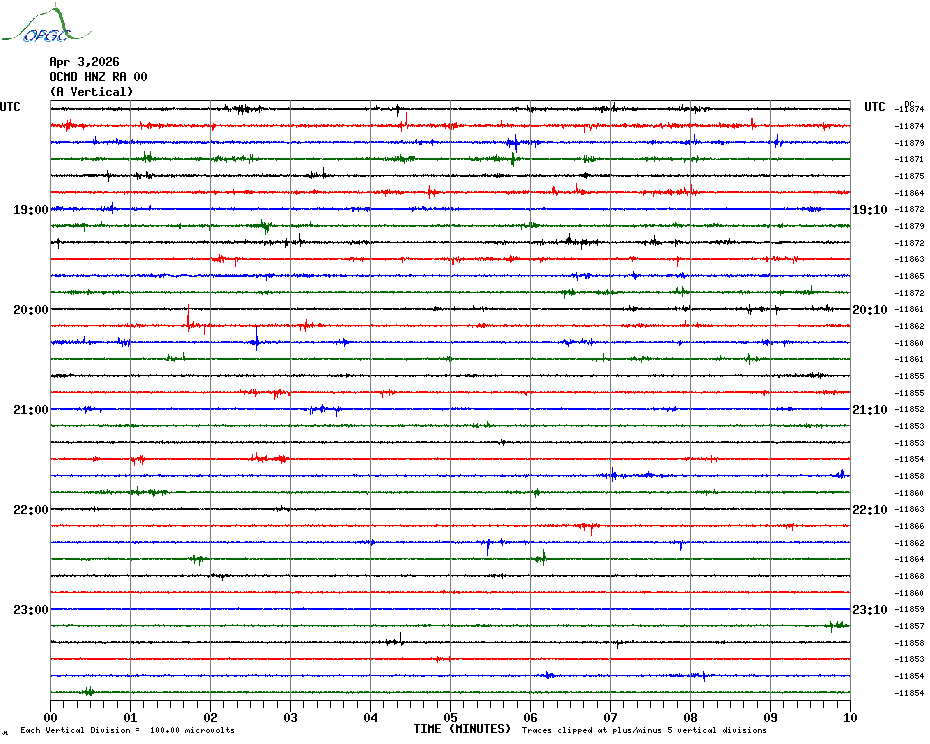The width and height of the screenshot is (930, 744).
Task: Click the 'TIME (MINUTES)' axis title
Action: [462, 729]
